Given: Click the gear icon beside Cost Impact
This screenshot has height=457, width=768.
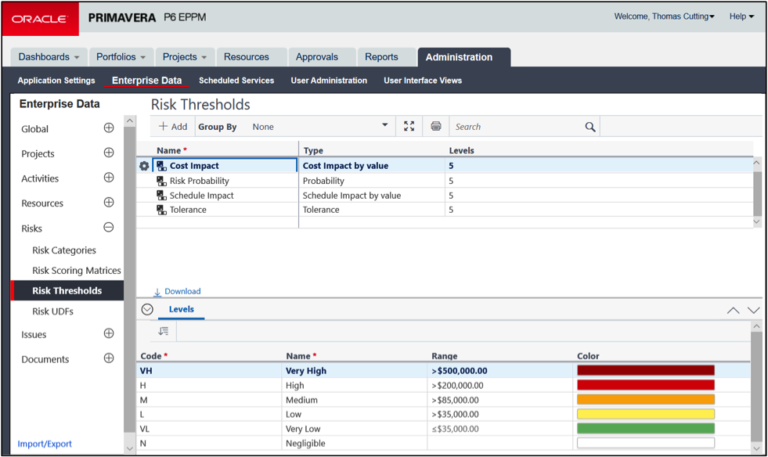Looking at the screenshot, I should click(x=144, y=166).
